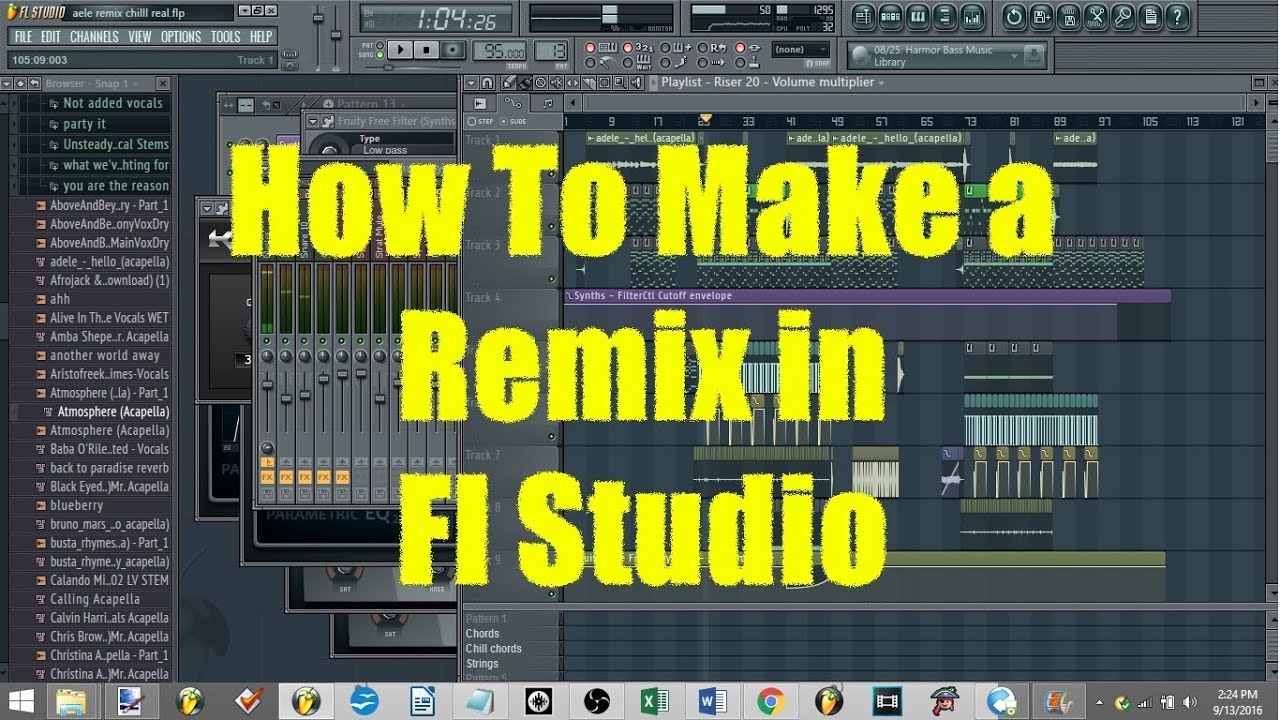
Task: Open the 'party it' folder in Browser
Action: point(84,124)
